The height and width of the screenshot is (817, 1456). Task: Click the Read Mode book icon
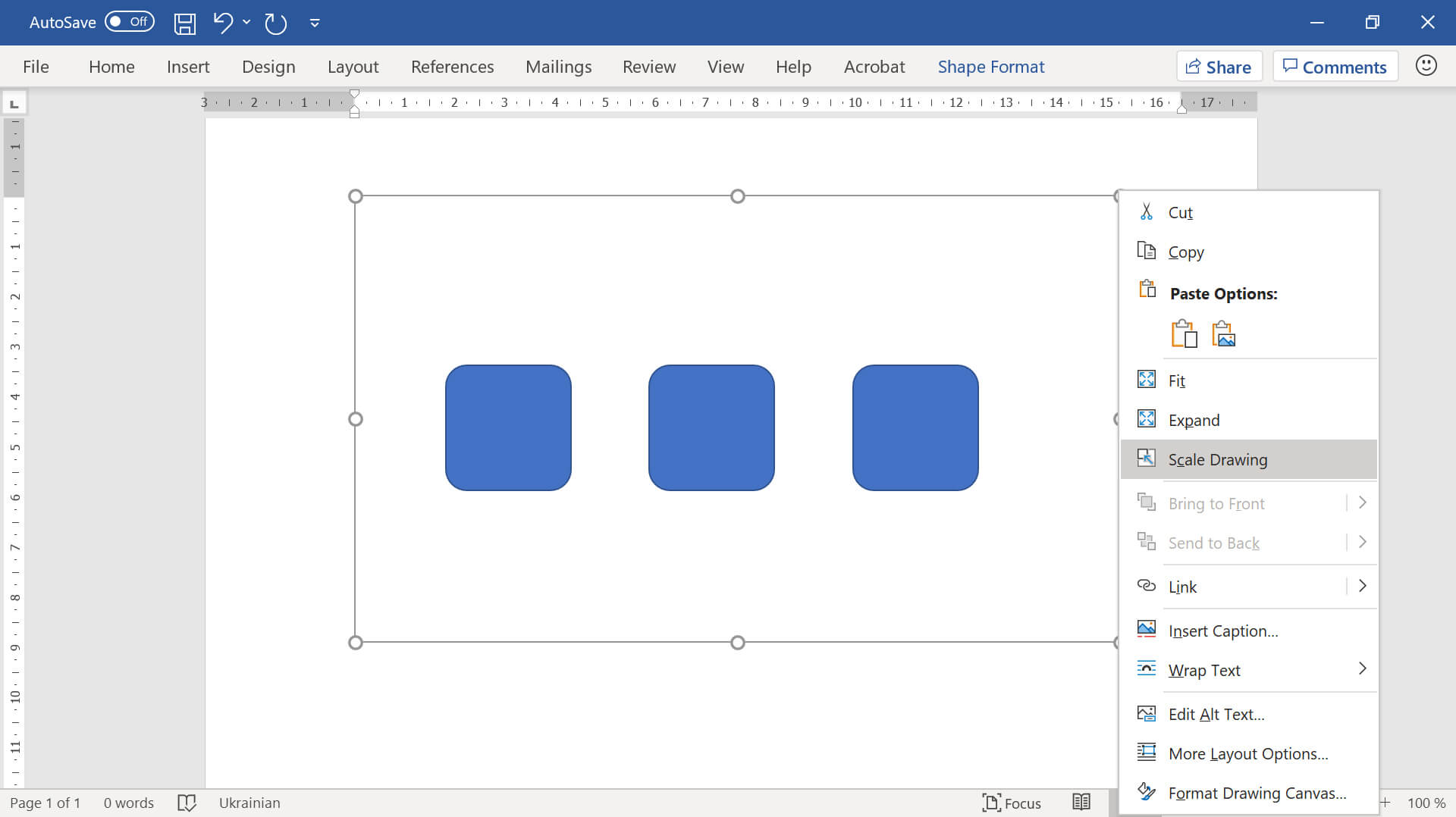tap(1081, 802)
